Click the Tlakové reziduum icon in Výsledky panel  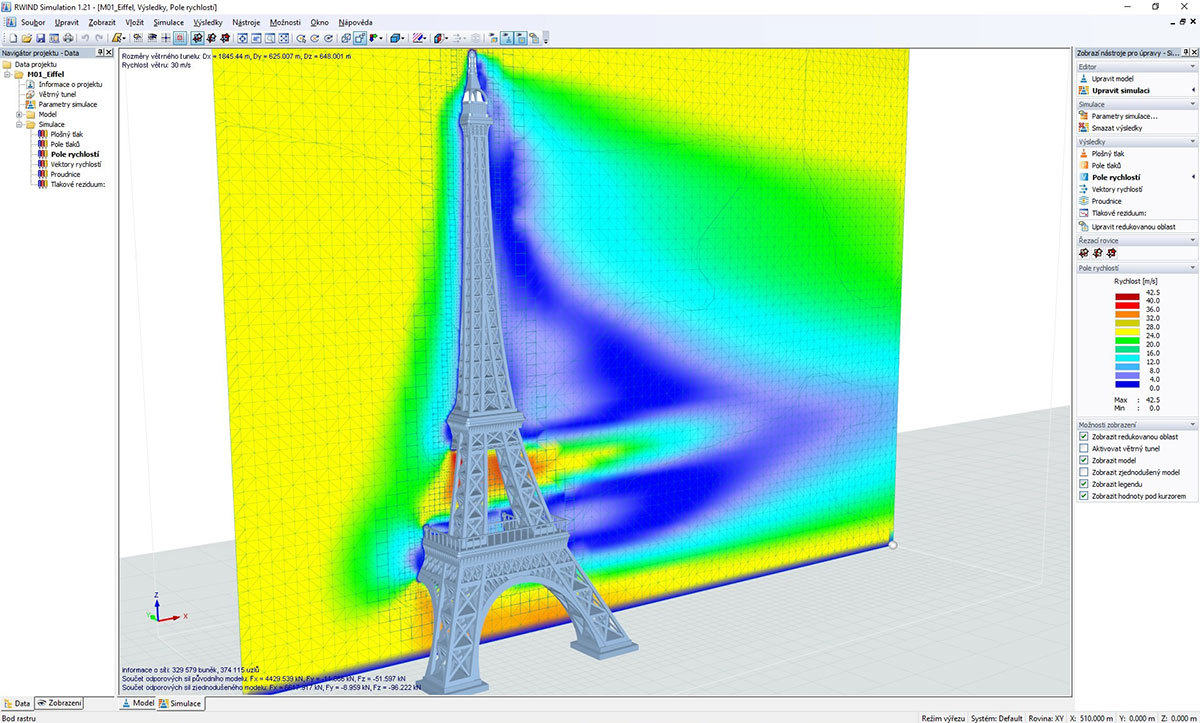pyautogui.click(x=1084, y=213)
